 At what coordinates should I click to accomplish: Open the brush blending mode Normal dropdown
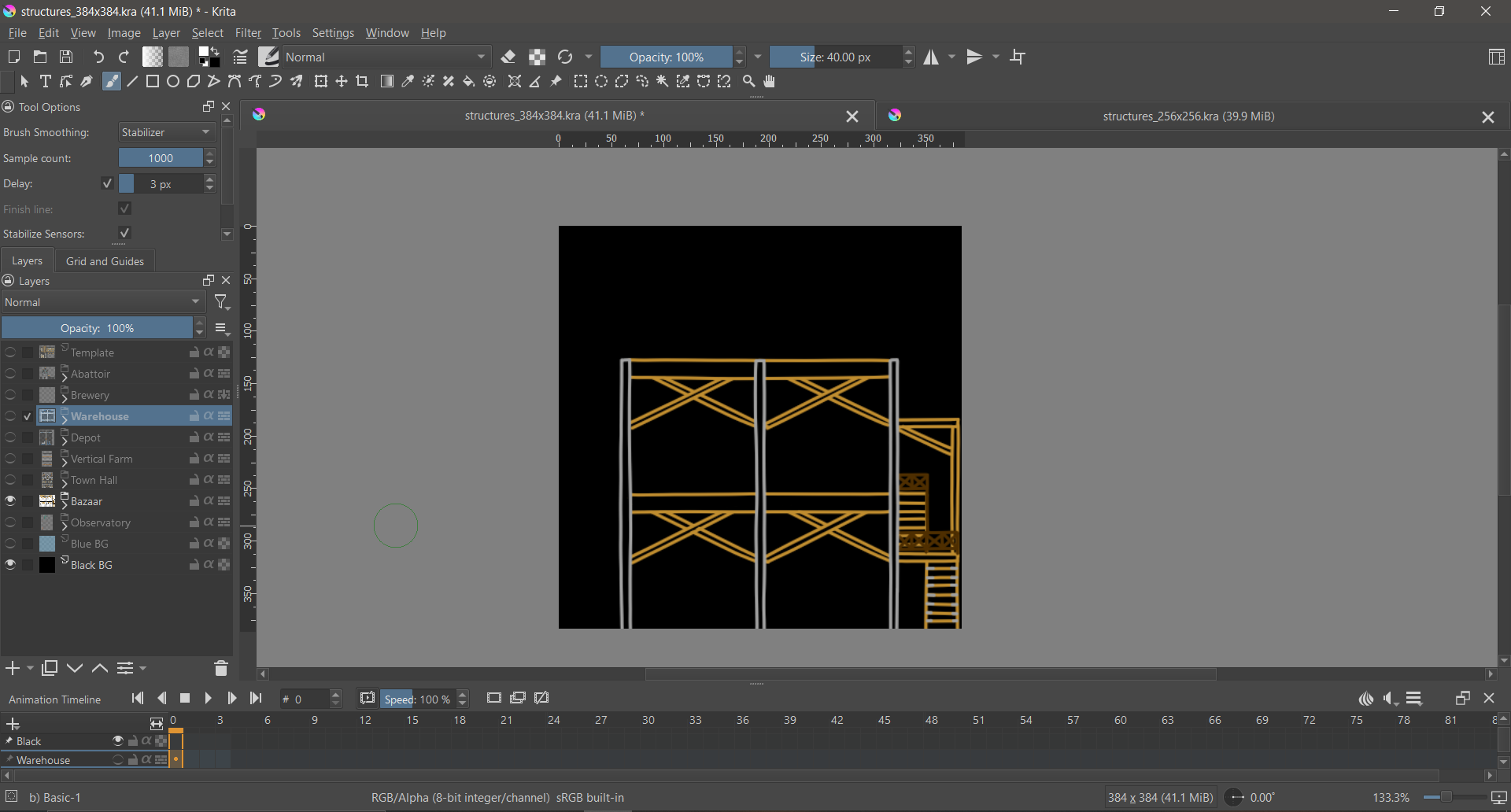386,57
